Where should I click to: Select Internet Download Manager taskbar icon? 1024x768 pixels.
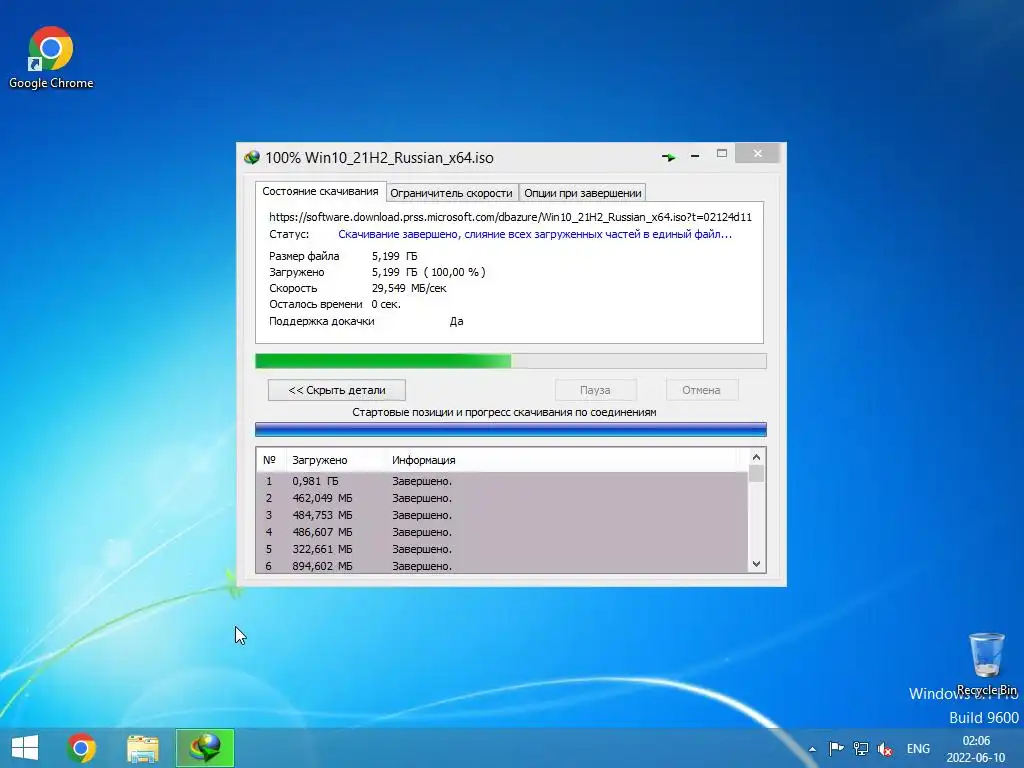tap(204, 748)
